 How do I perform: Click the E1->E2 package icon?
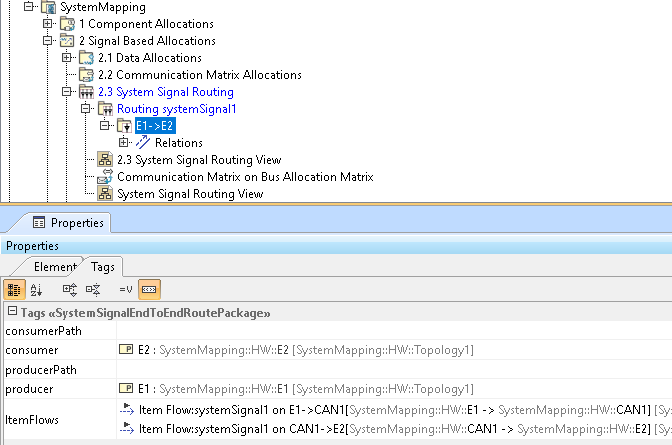click(124, 126)
